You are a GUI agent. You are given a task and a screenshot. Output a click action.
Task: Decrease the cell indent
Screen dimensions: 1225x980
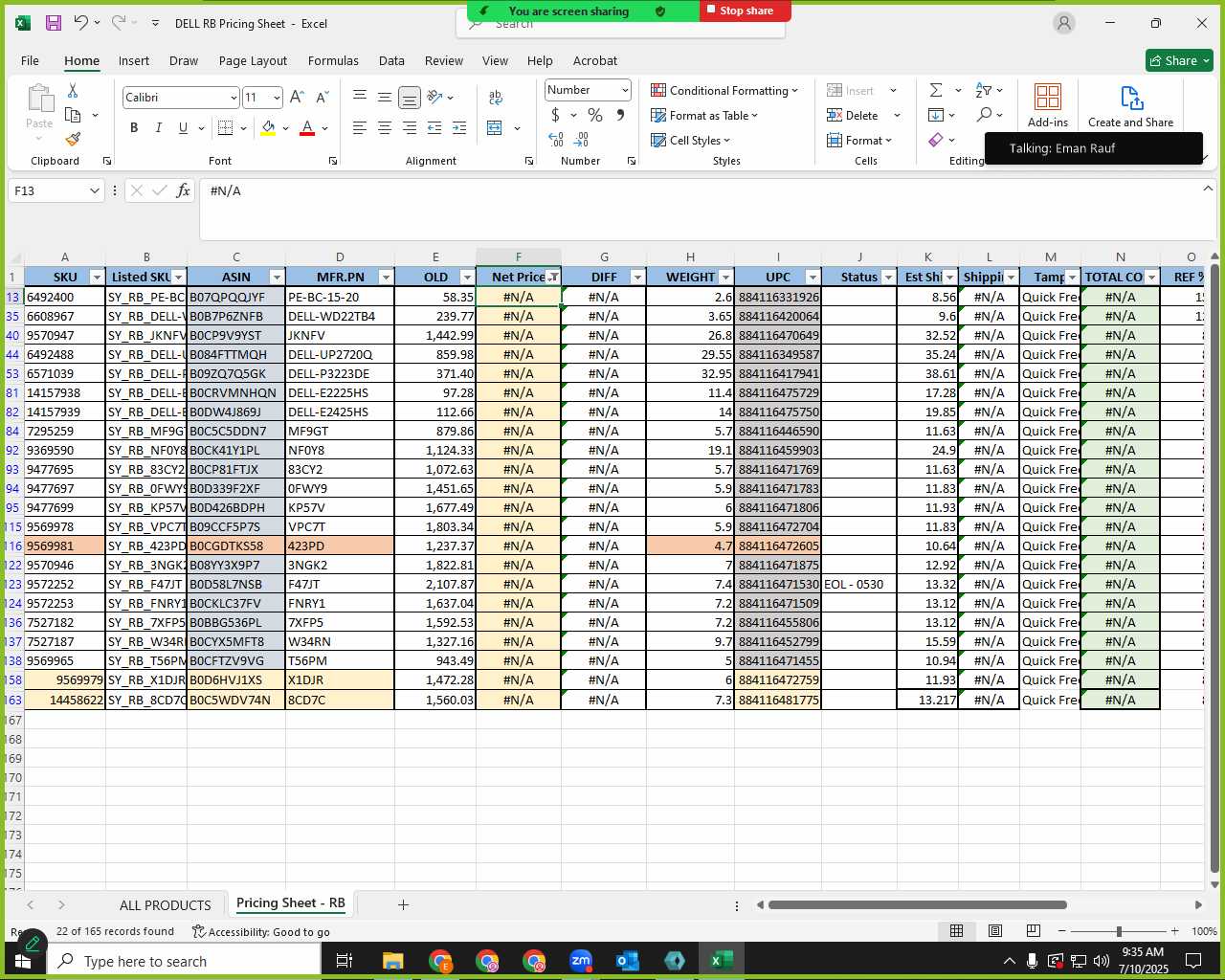(434, 128)
